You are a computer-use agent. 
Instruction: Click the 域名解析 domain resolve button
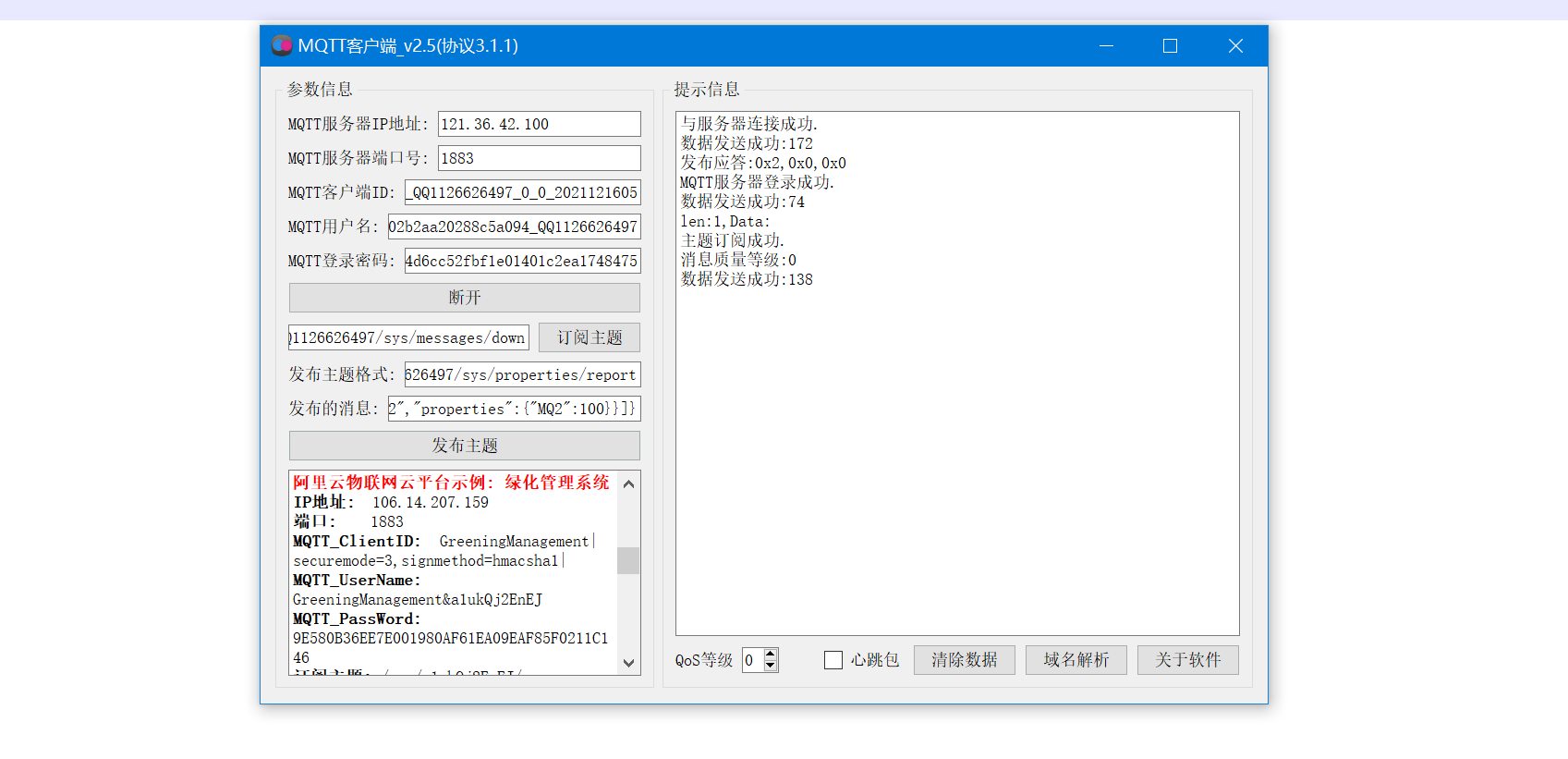coord(1076,660)
